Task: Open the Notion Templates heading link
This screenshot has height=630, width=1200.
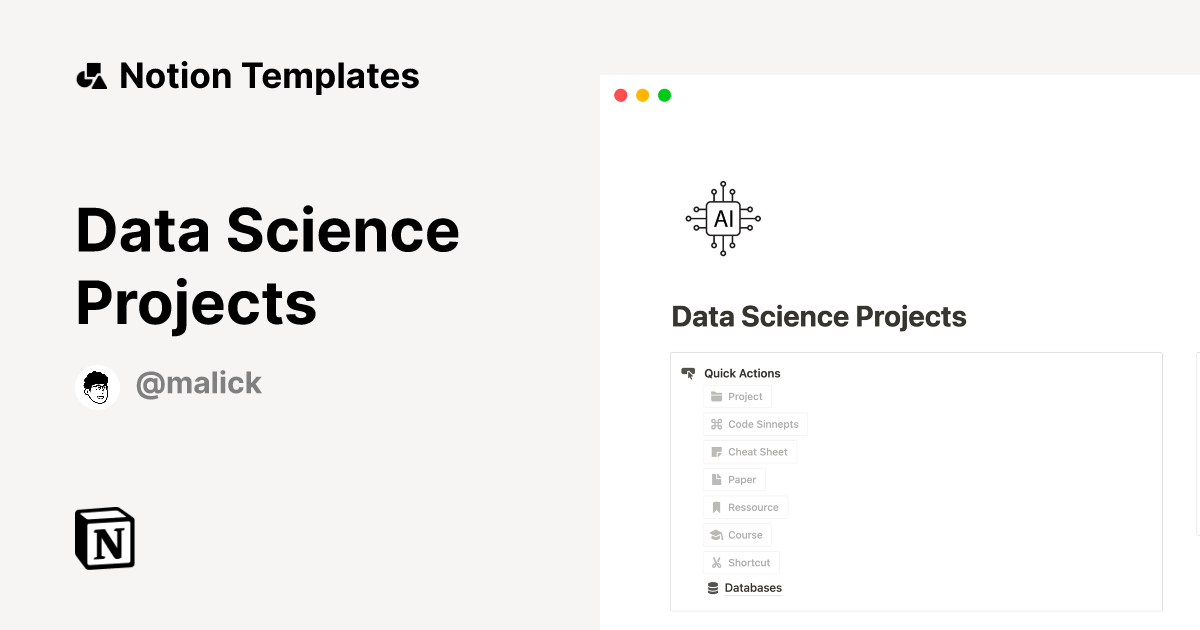Action: click(x=269, y=76)
